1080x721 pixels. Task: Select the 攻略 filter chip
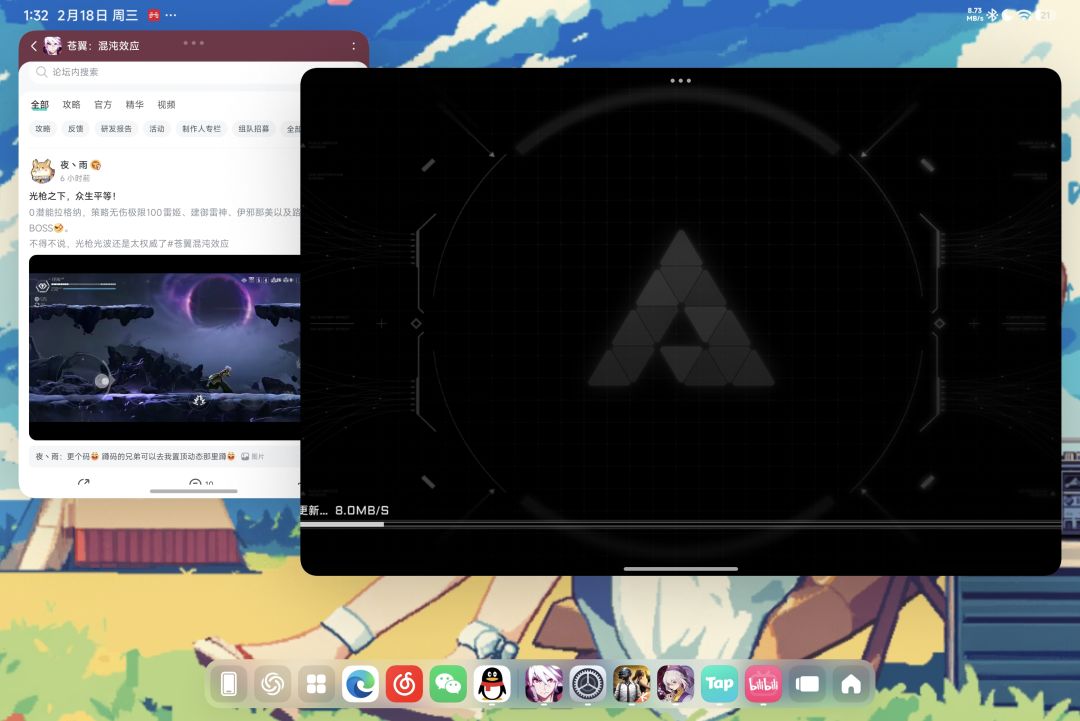coord(43,129)
